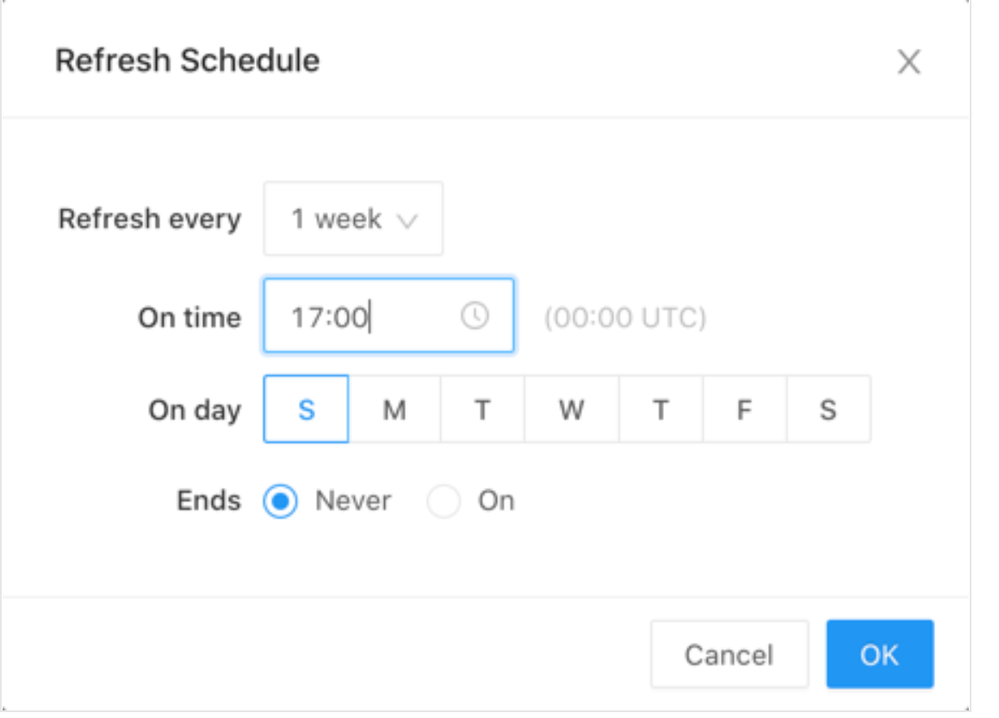This screenshot has width=999, height=718.
Task: Select the Never radio button for Ends
Action: coord(282,501)
